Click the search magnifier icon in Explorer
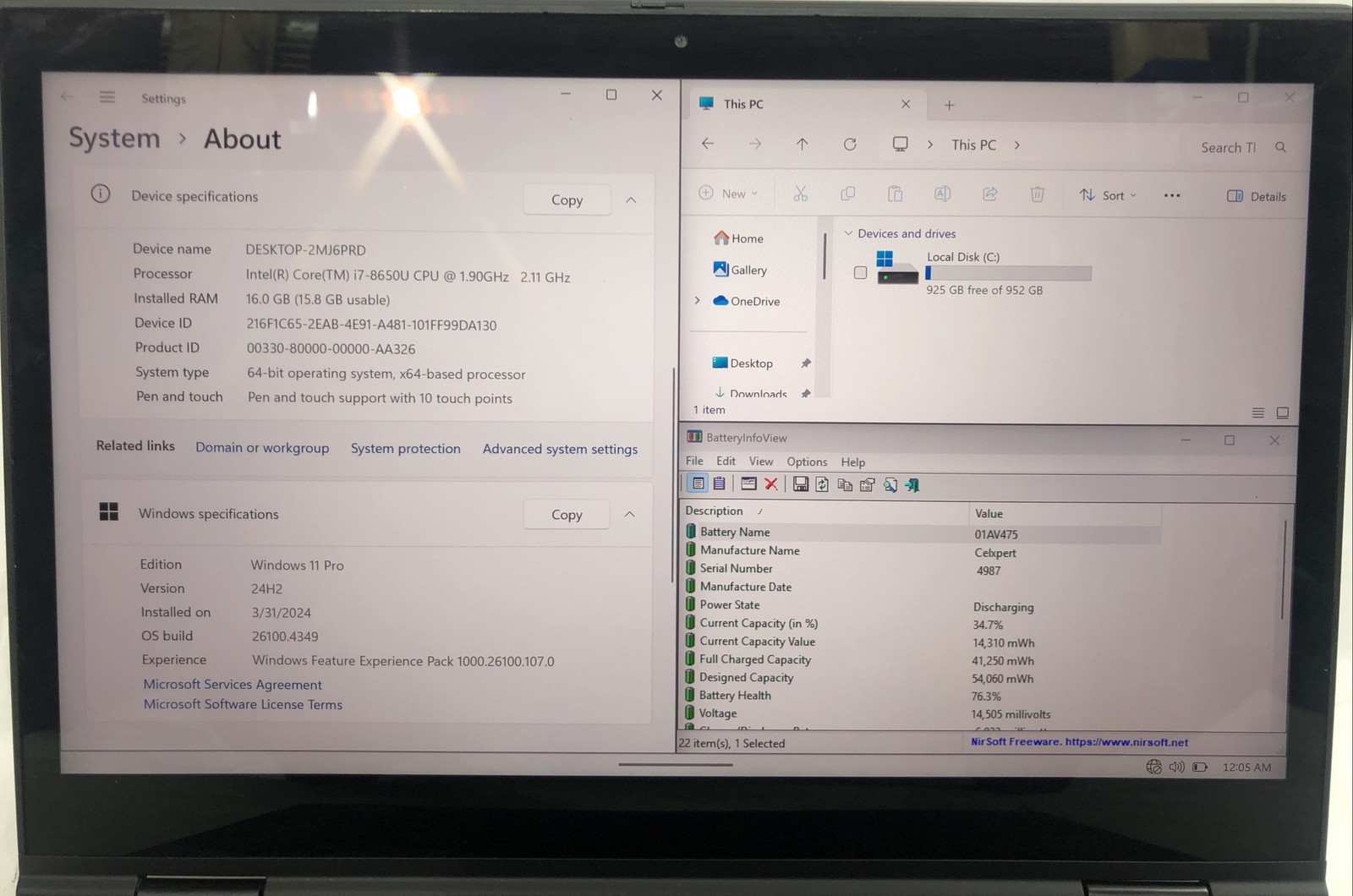 click(1280, 147)
